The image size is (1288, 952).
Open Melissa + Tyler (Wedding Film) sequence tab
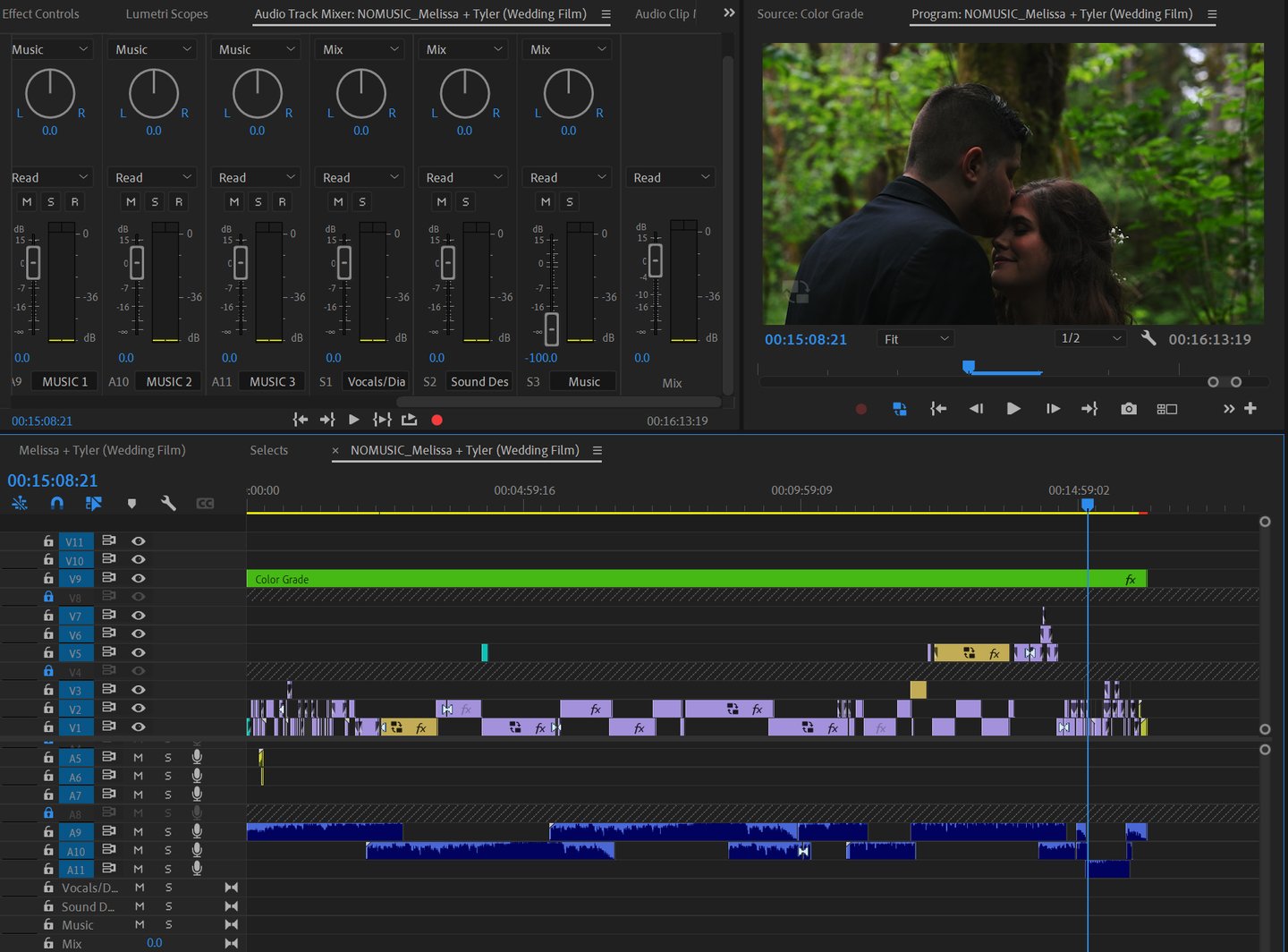tap(102, 451)
